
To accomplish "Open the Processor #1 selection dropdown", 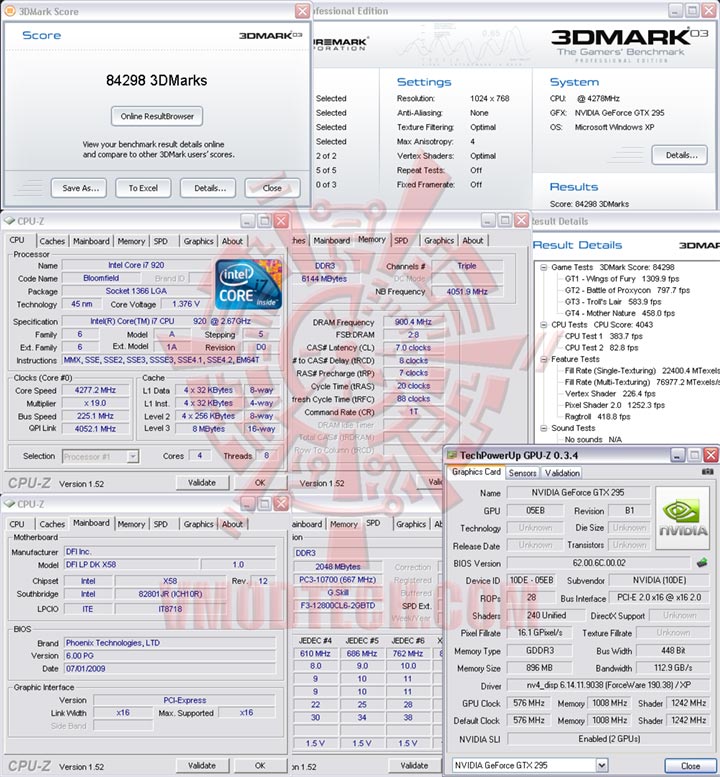I will (132, 456).
